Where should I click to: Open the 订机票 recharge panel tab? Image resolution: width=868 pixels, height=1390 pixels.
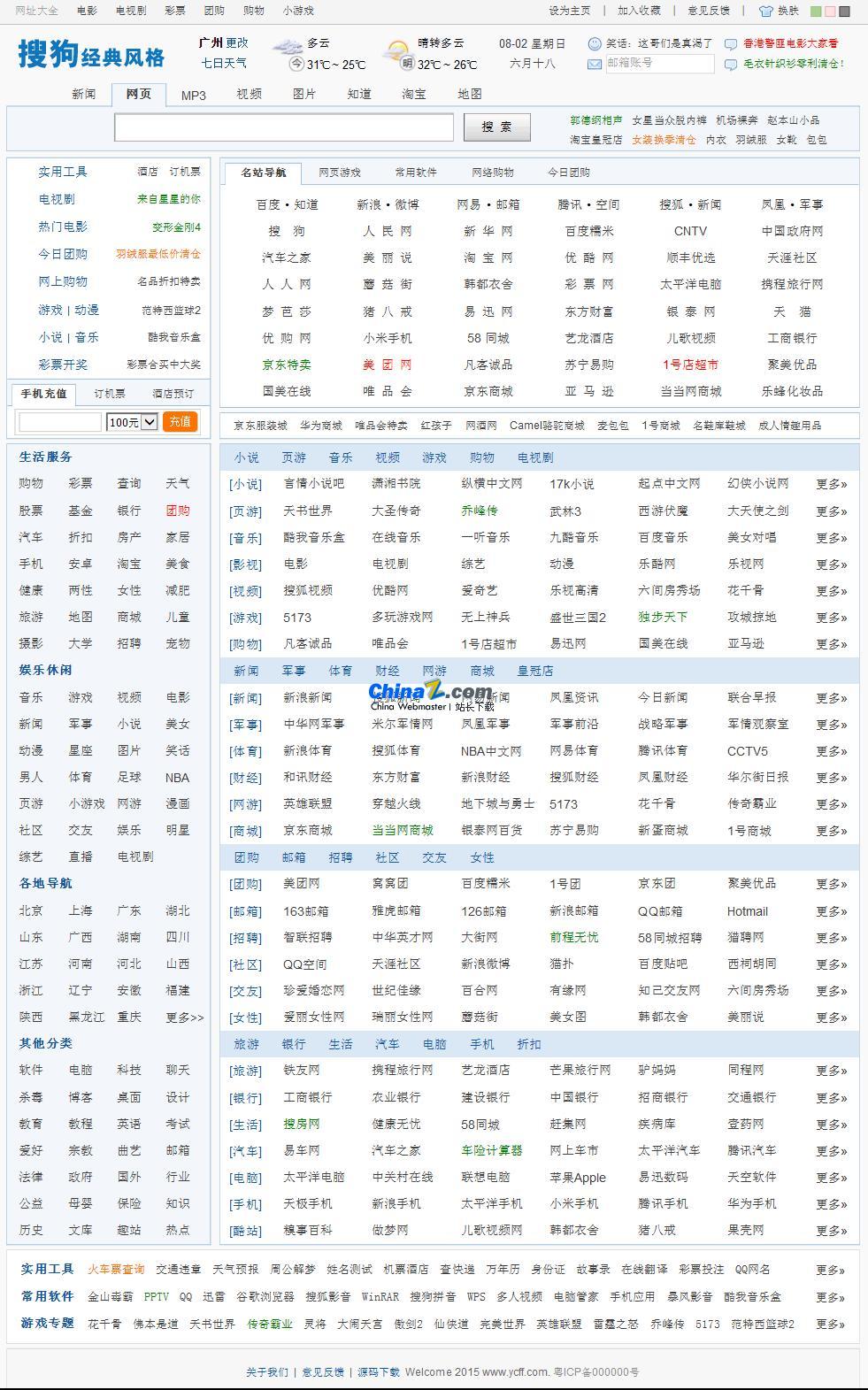click(x=110, y=394)
